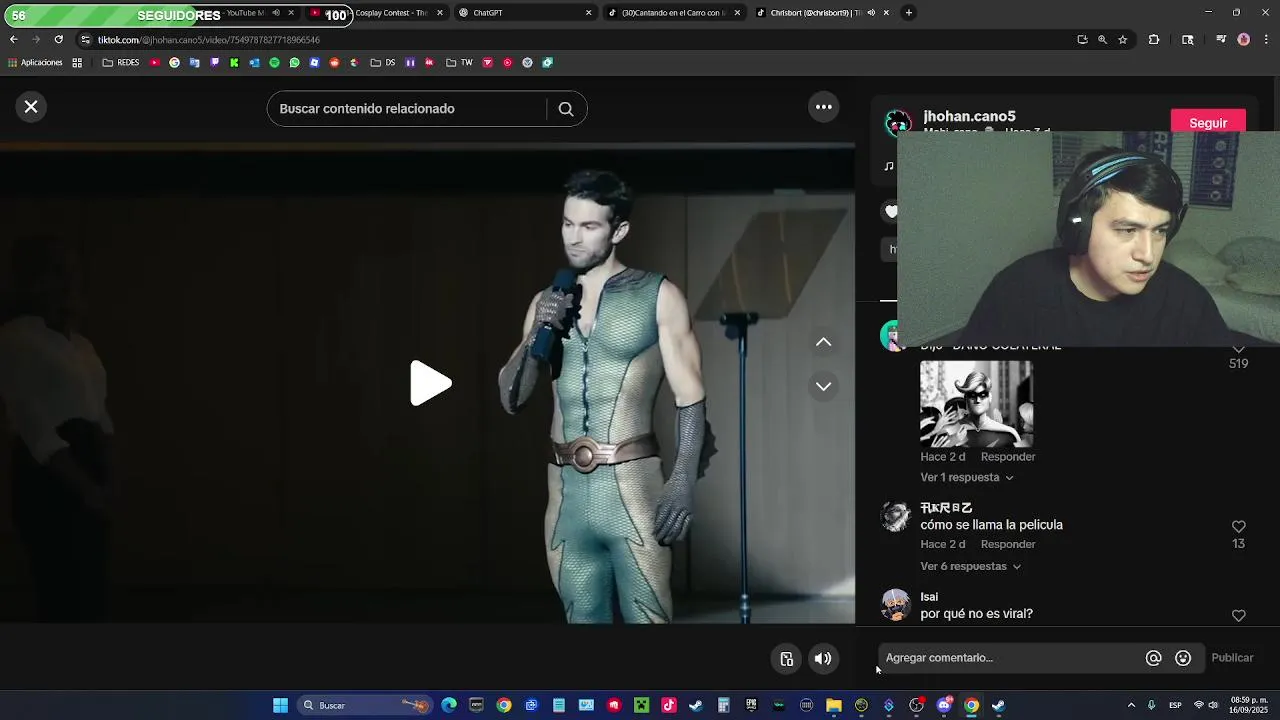Go to next video with down chevron

point(823,386)
